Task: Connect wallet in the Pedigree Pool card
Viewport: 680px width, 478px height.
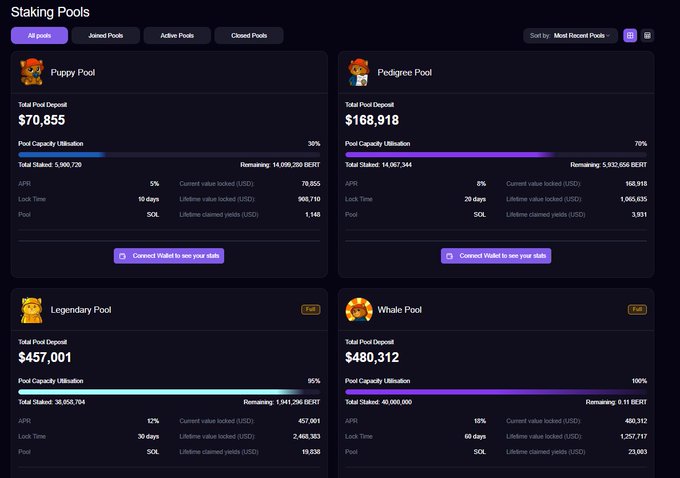Action: coord(496,256)
